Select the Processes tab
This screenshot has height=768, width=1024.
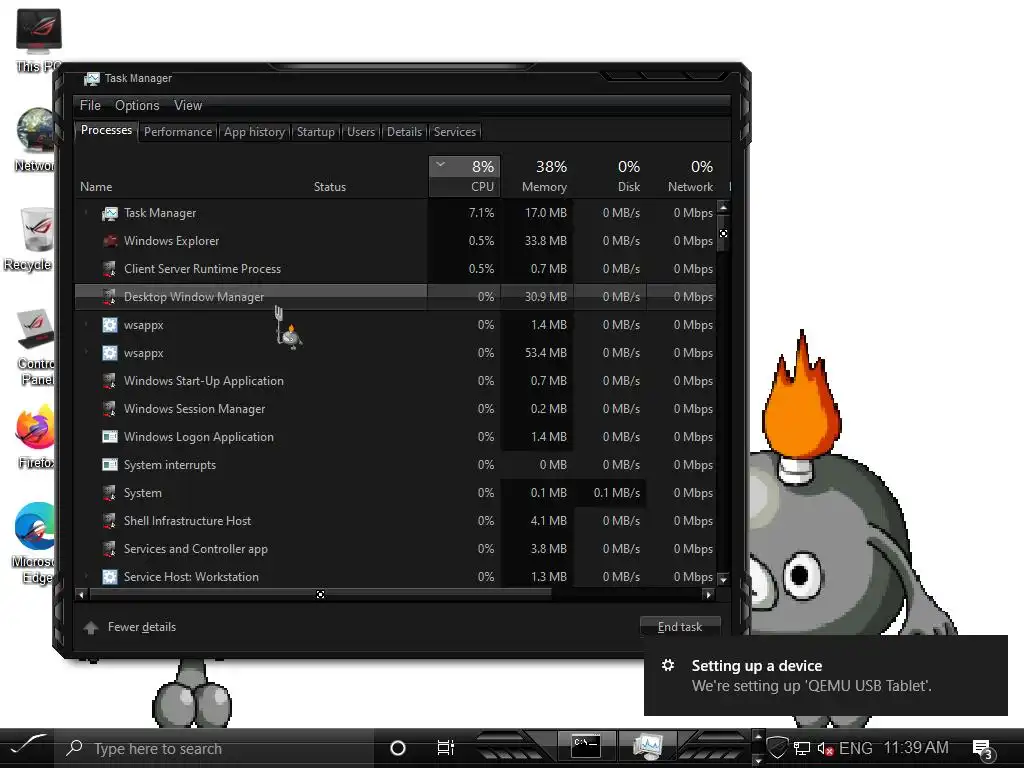tap(106, 131)
